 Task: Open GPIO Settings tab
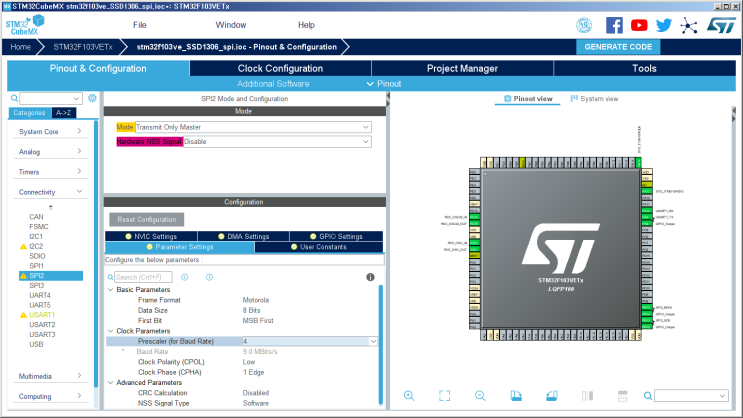pos(336,236)
